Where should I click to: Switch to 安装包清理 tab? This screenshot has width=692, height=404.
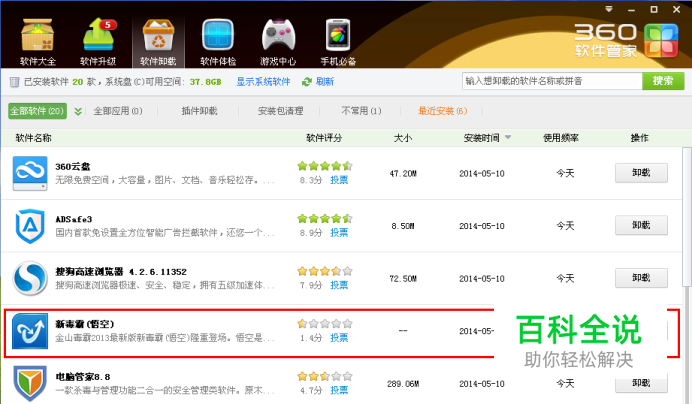coord(281,111)
